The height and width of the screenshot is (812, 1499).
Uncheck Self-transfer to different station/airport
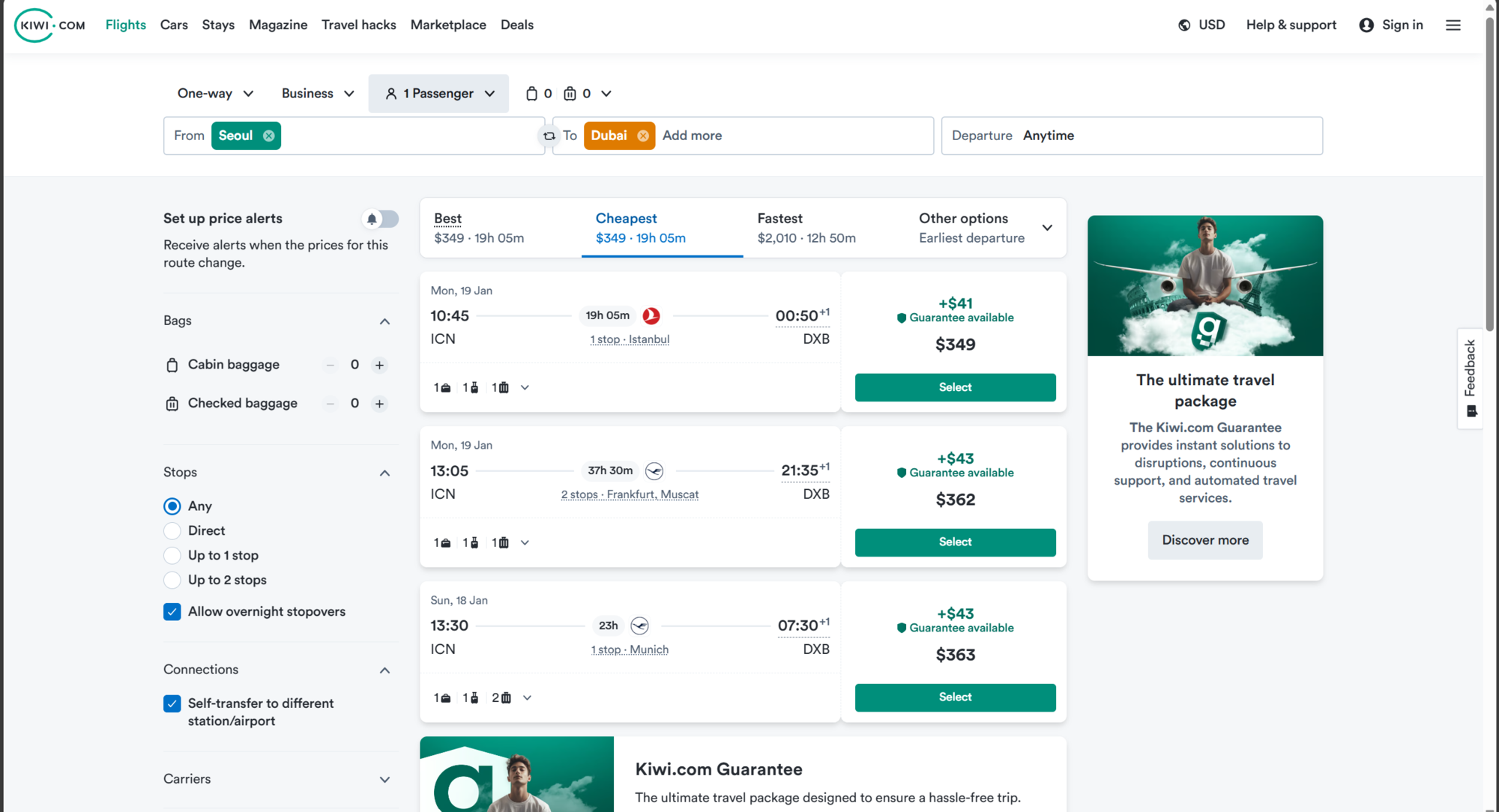coord(172,704)
